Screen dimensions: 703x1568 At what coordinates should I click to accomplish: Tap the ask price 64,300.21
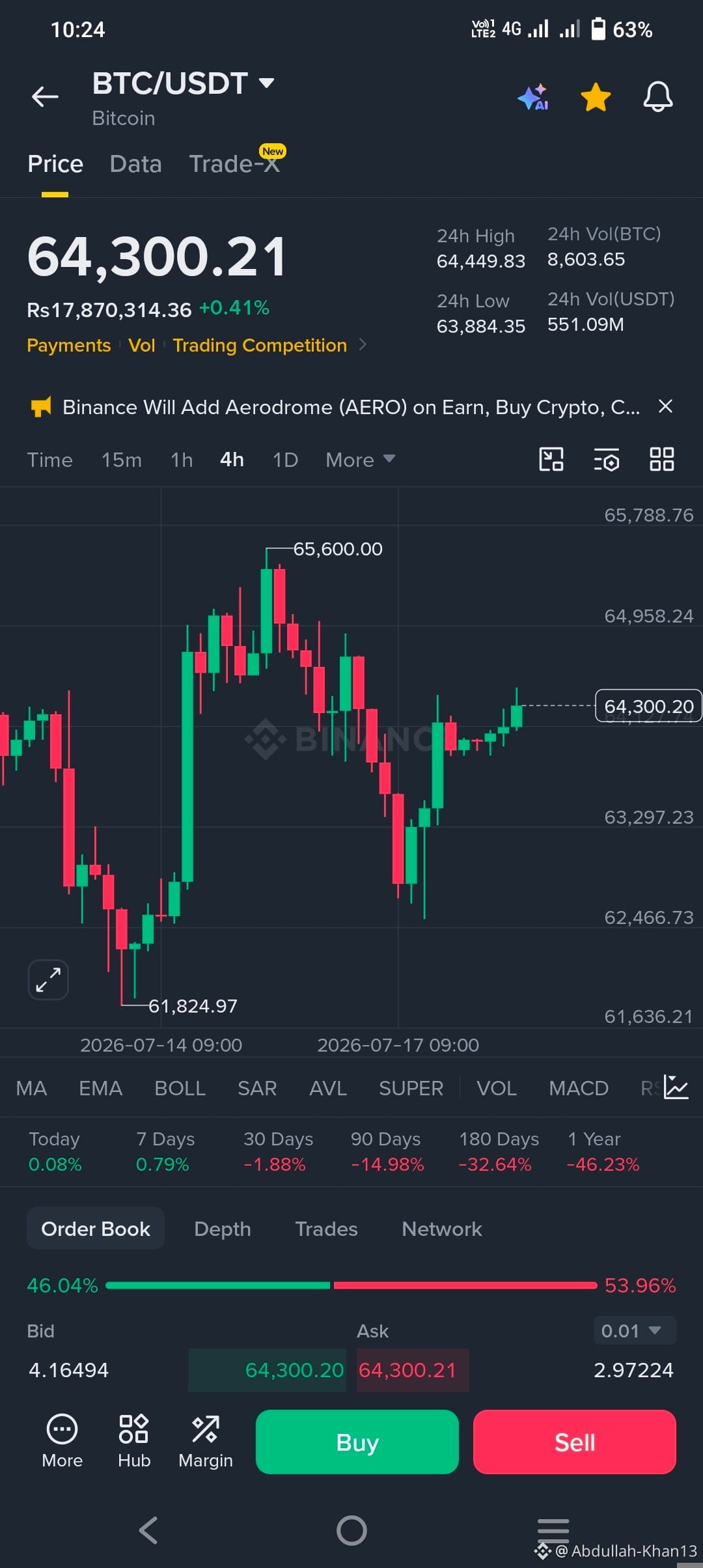click(407, 1370)
